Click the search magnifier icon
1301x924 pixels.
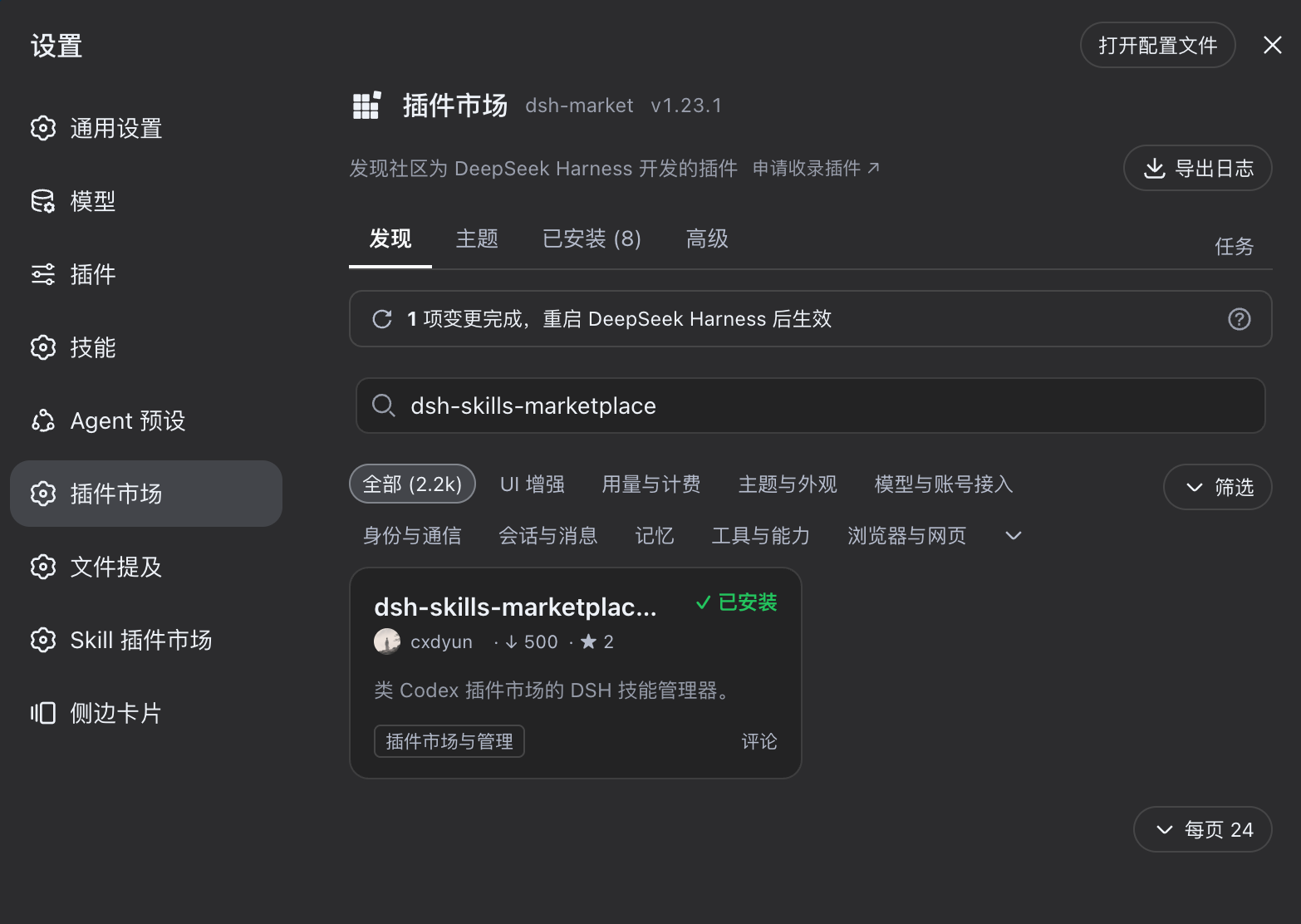tap(383, 405)
